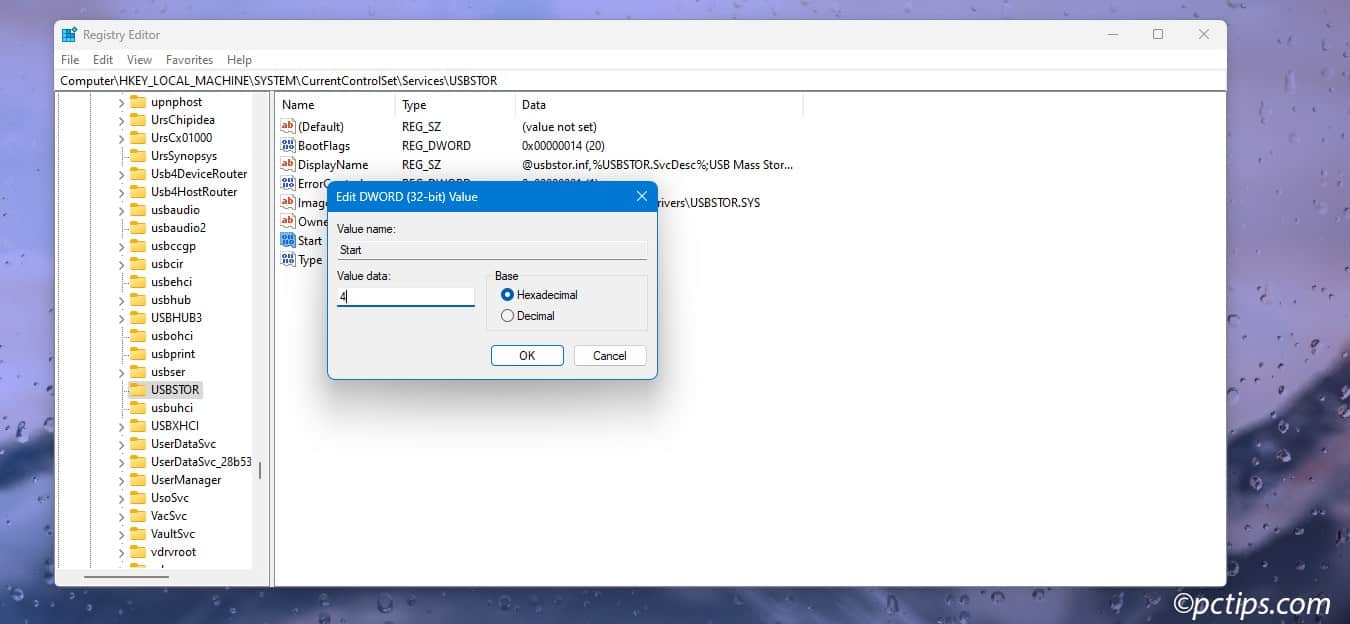This screenshot has width=1350, height=624.
Task: Open the View menu
Action: coord(139,60)
